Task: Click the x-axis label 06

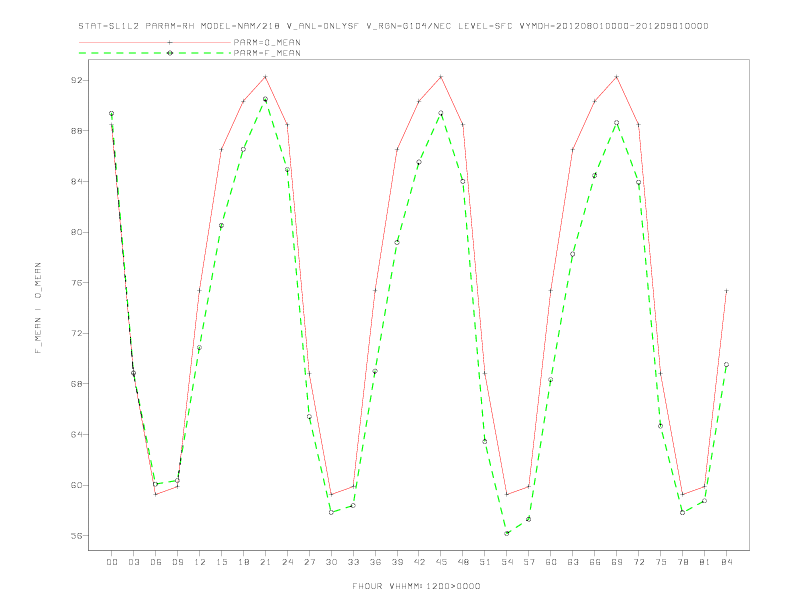Action: (156, 562)
